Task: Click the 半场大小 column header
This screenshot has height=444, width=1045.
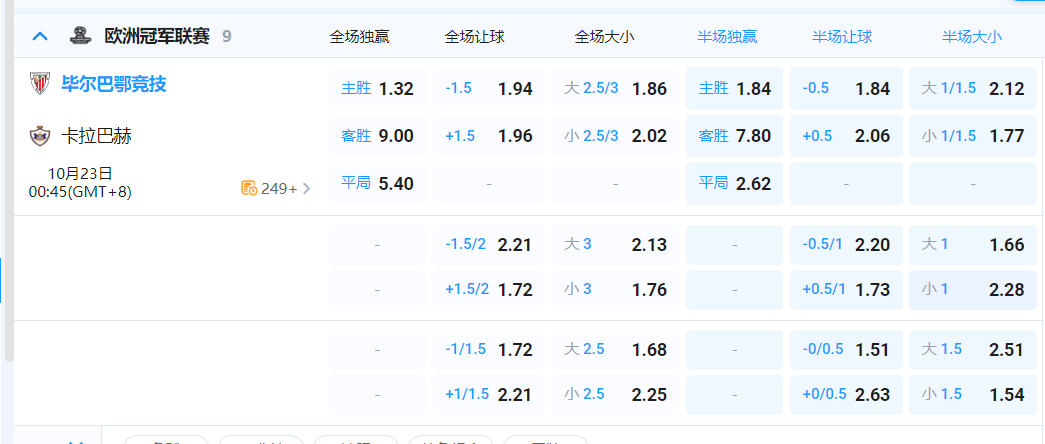Action: point(971,37)
